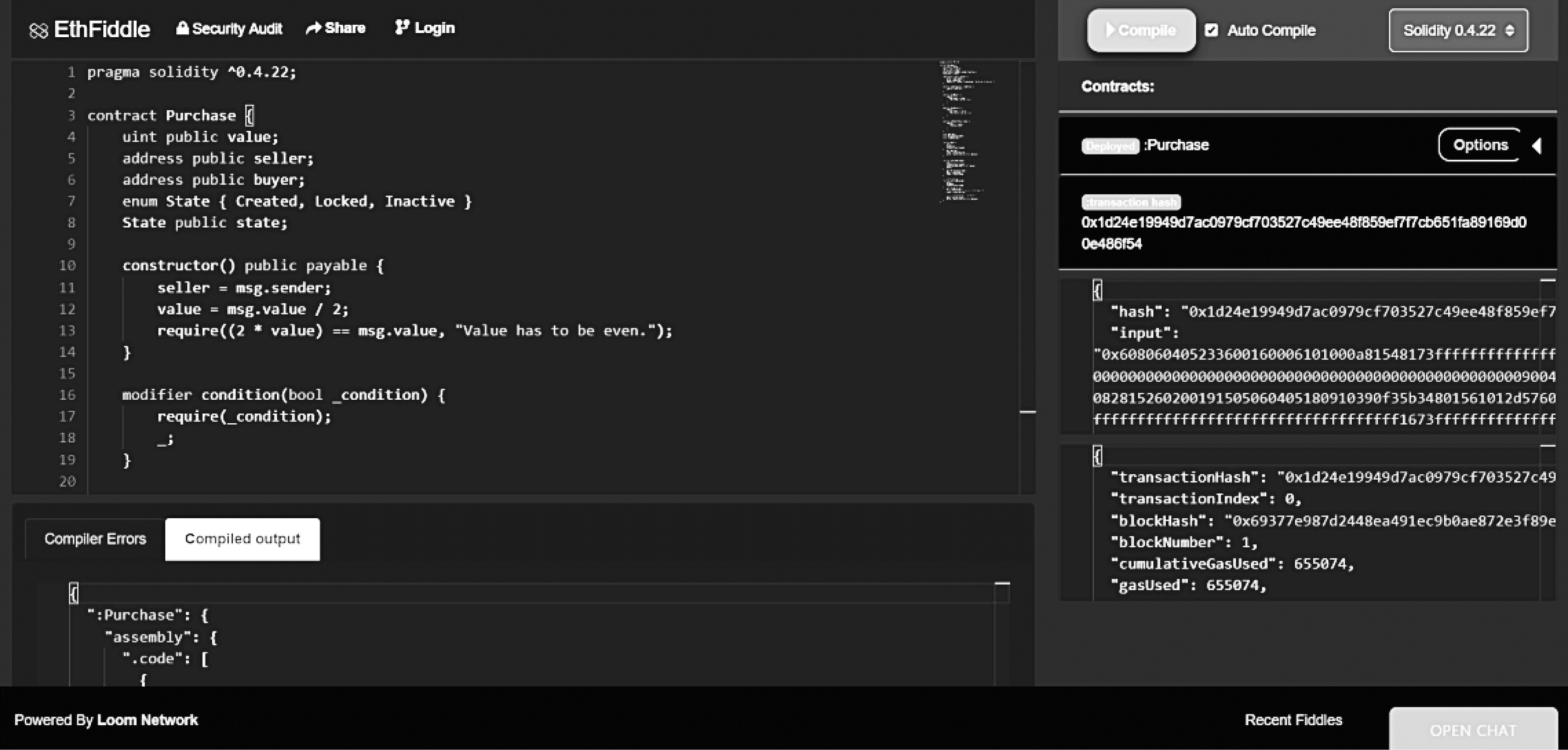Minimize the hash/input JSON panel
This screenshot has width=1568, height=750.
(1547, 280)
